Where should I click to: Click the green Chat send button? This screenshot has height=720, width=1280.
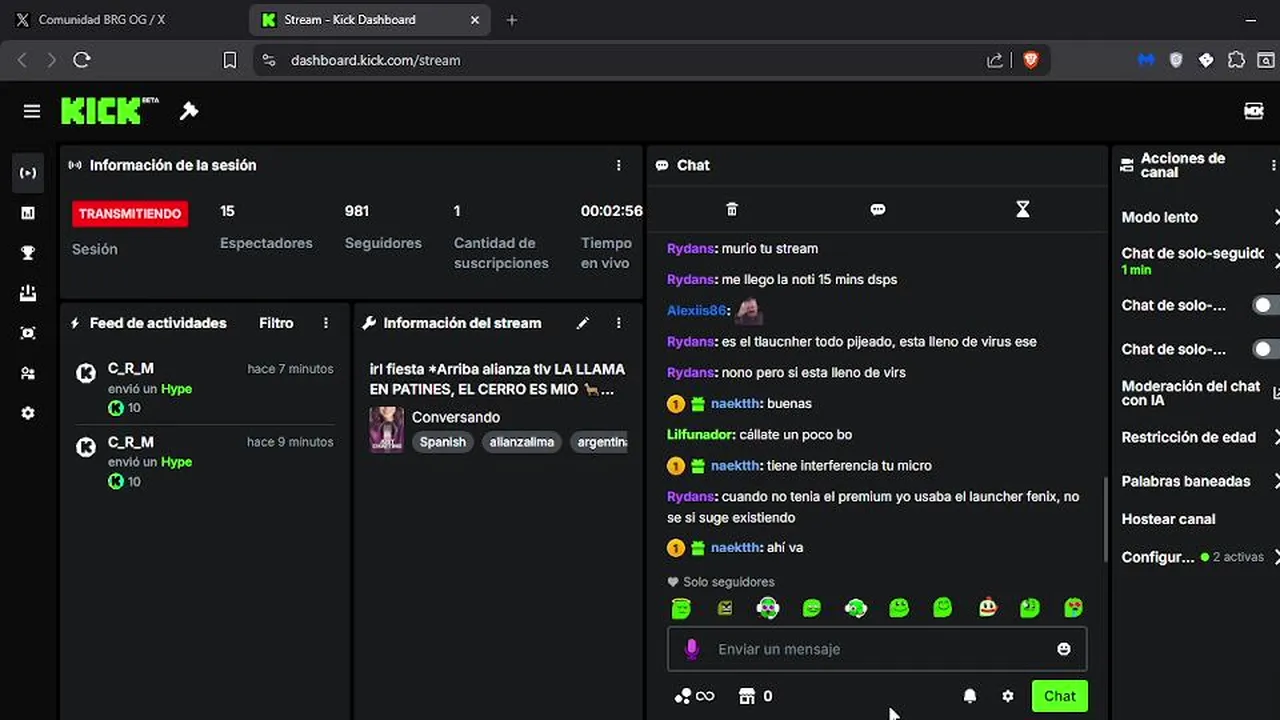tap(1060, 696)
